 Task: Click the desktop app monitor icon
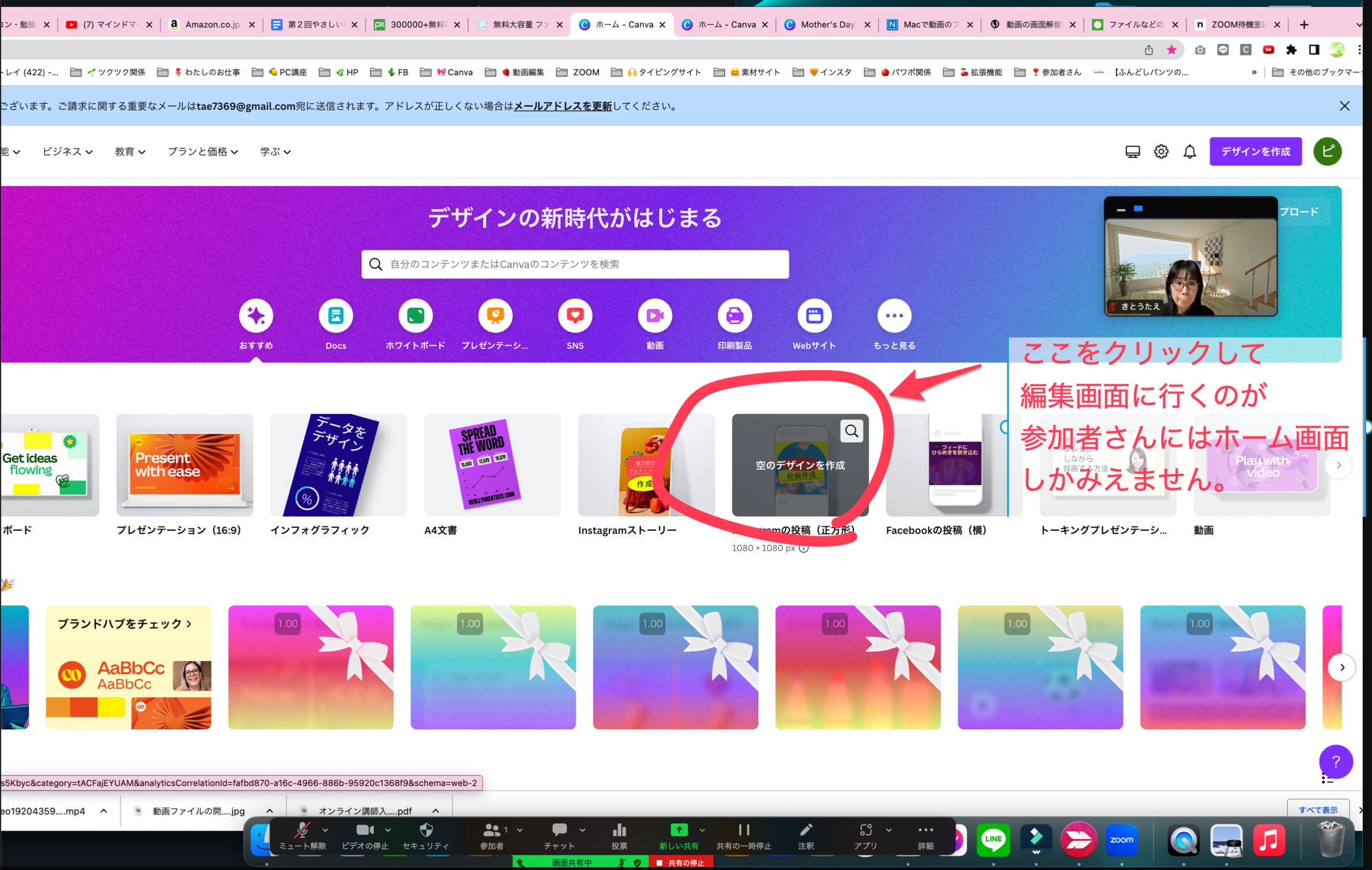pyautogui.click(x=1133, y=151)
